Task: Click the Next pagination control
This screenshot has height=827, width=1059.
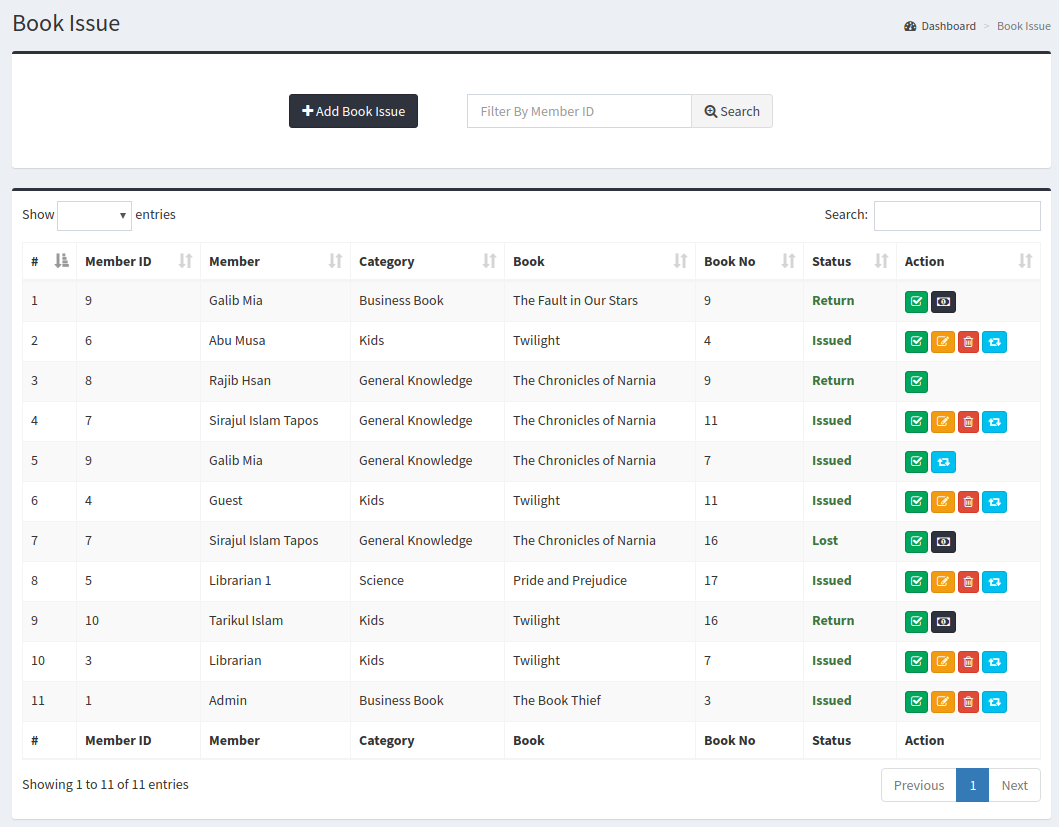Action: (1014, 785)
